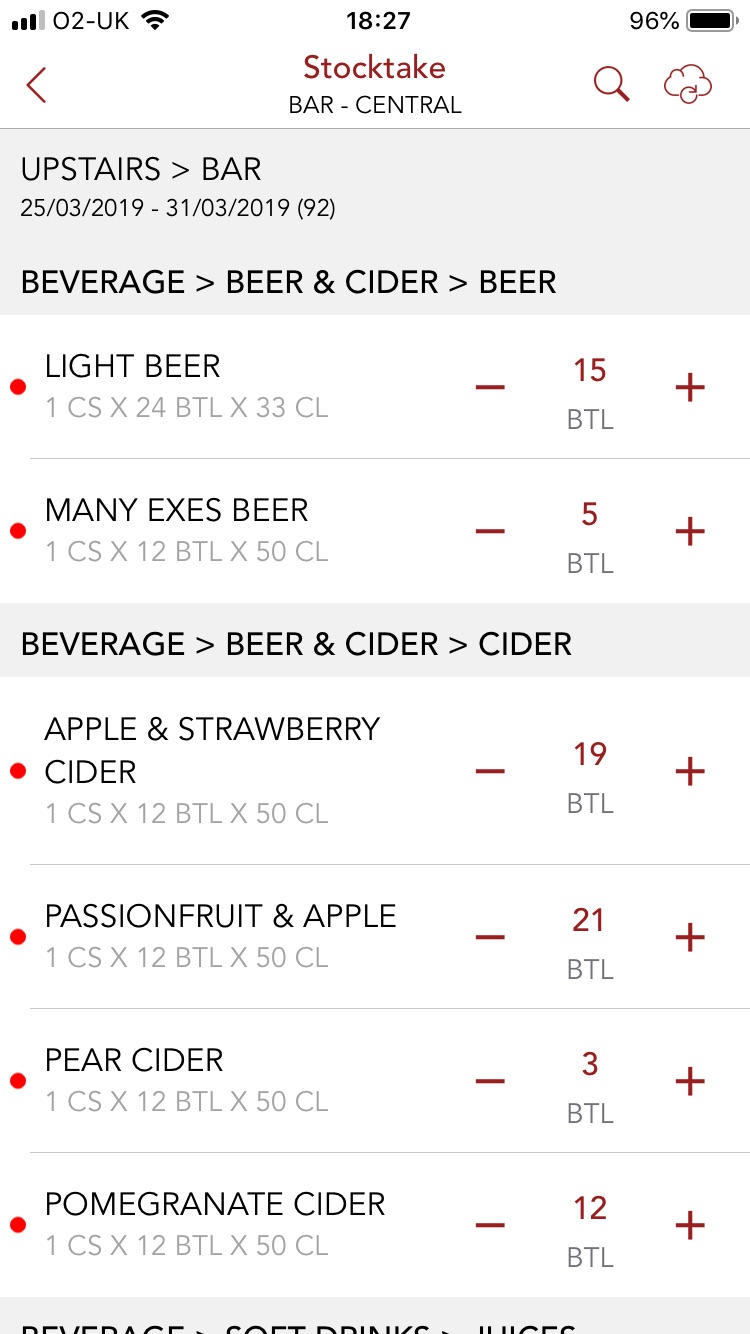Tap the red dot beside Light Beer
Image resolution: width=750 pixels, height=1334 pixels.
click(17, 388)
